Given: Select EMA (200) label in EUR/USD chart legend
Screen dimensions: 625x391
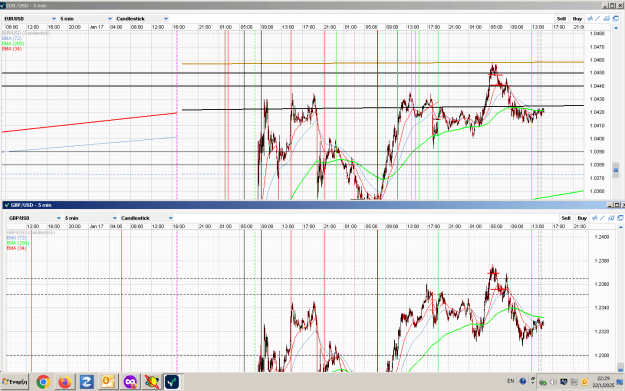Looking at the screenshot, I should [x=13, y=43].
